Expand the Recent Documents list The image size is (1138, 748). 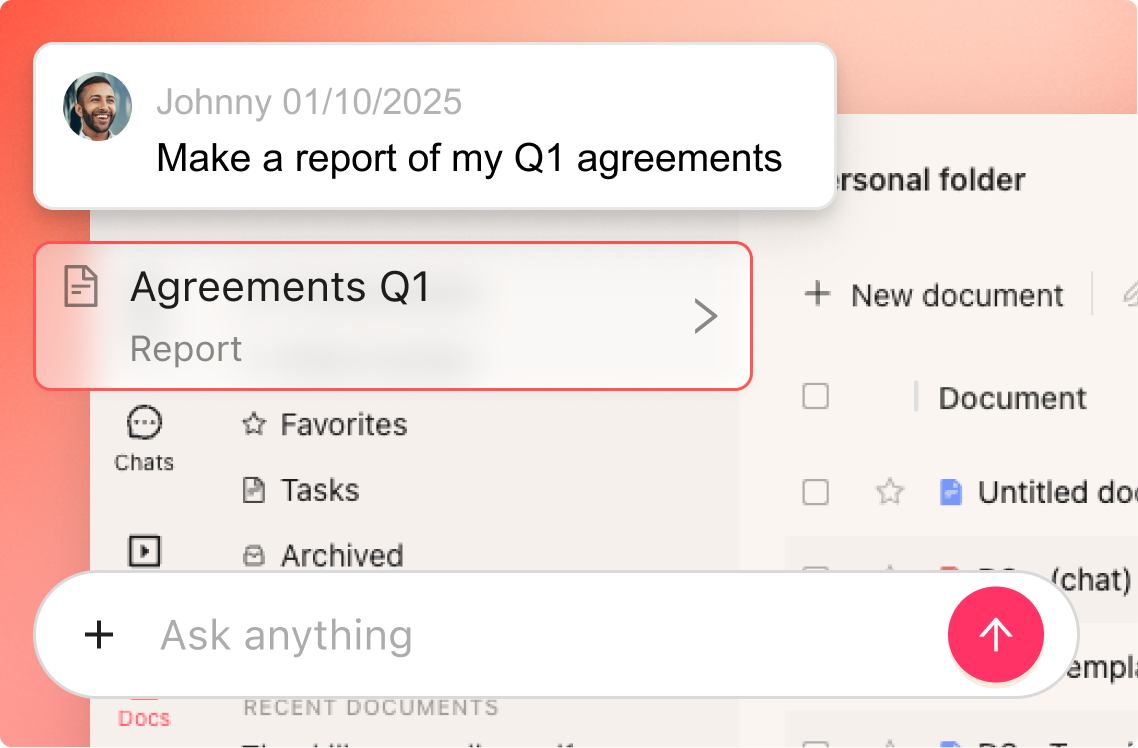(370, 707)
